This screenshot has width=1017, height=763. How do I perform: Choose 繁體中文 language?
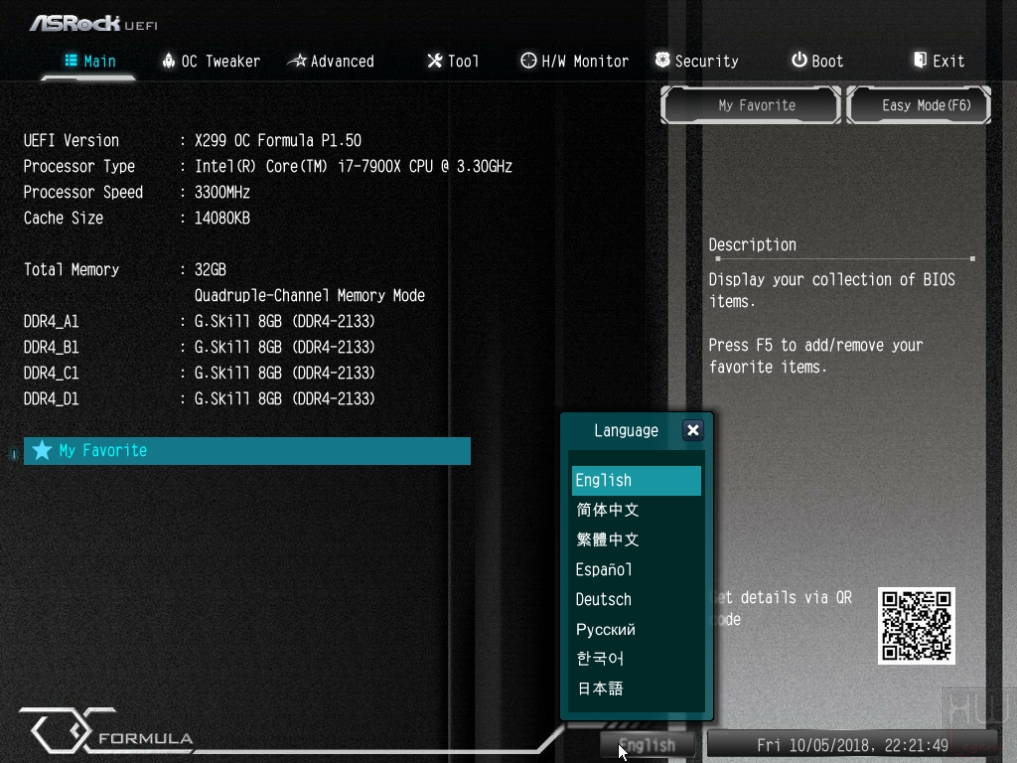pos(636,540)
